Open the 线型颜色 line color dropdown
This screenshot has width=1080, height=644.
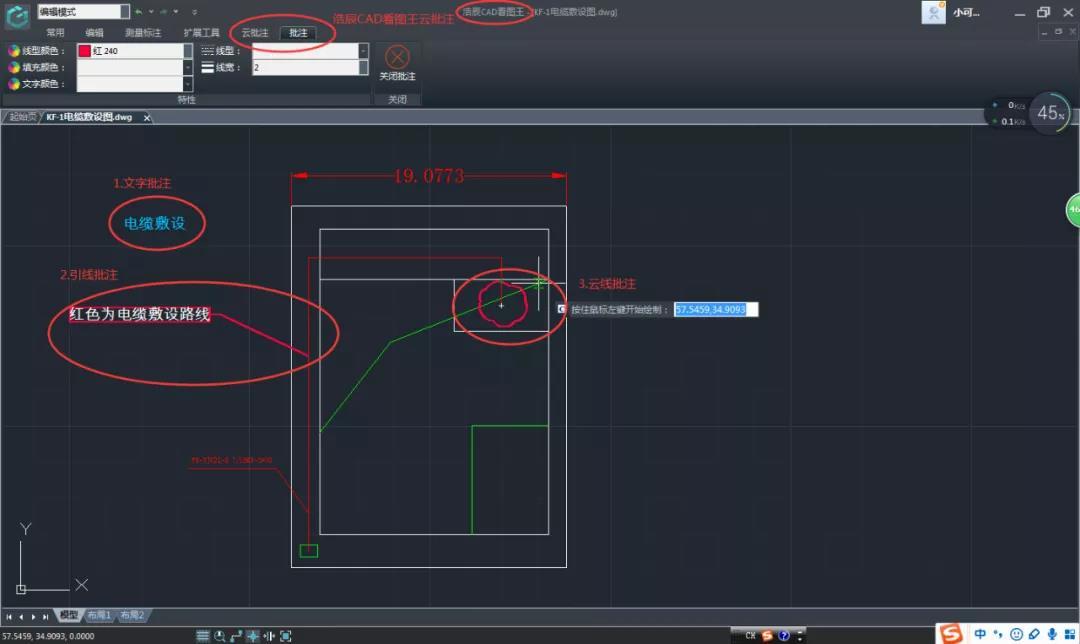(x=187, y=51)
